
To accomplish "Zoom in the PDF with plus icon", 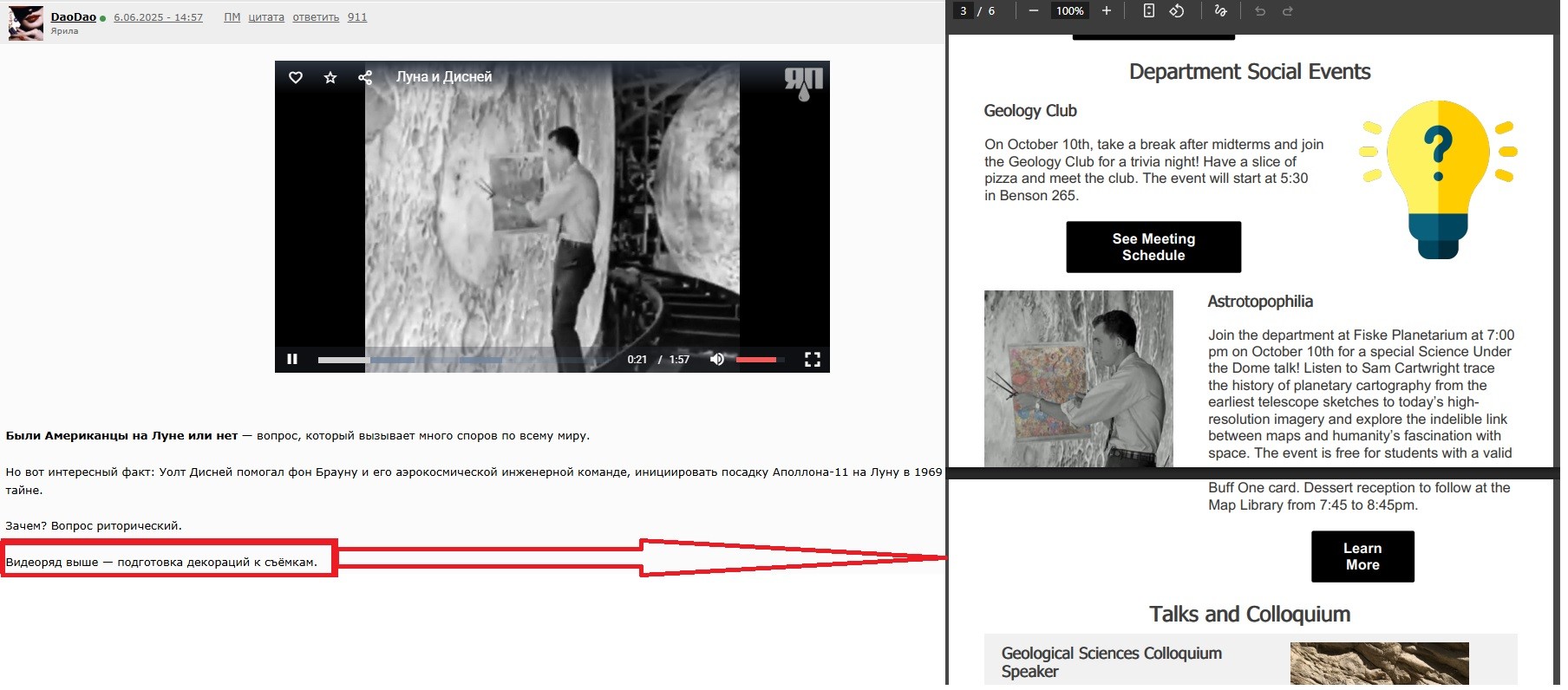I will pos(1106,11).
